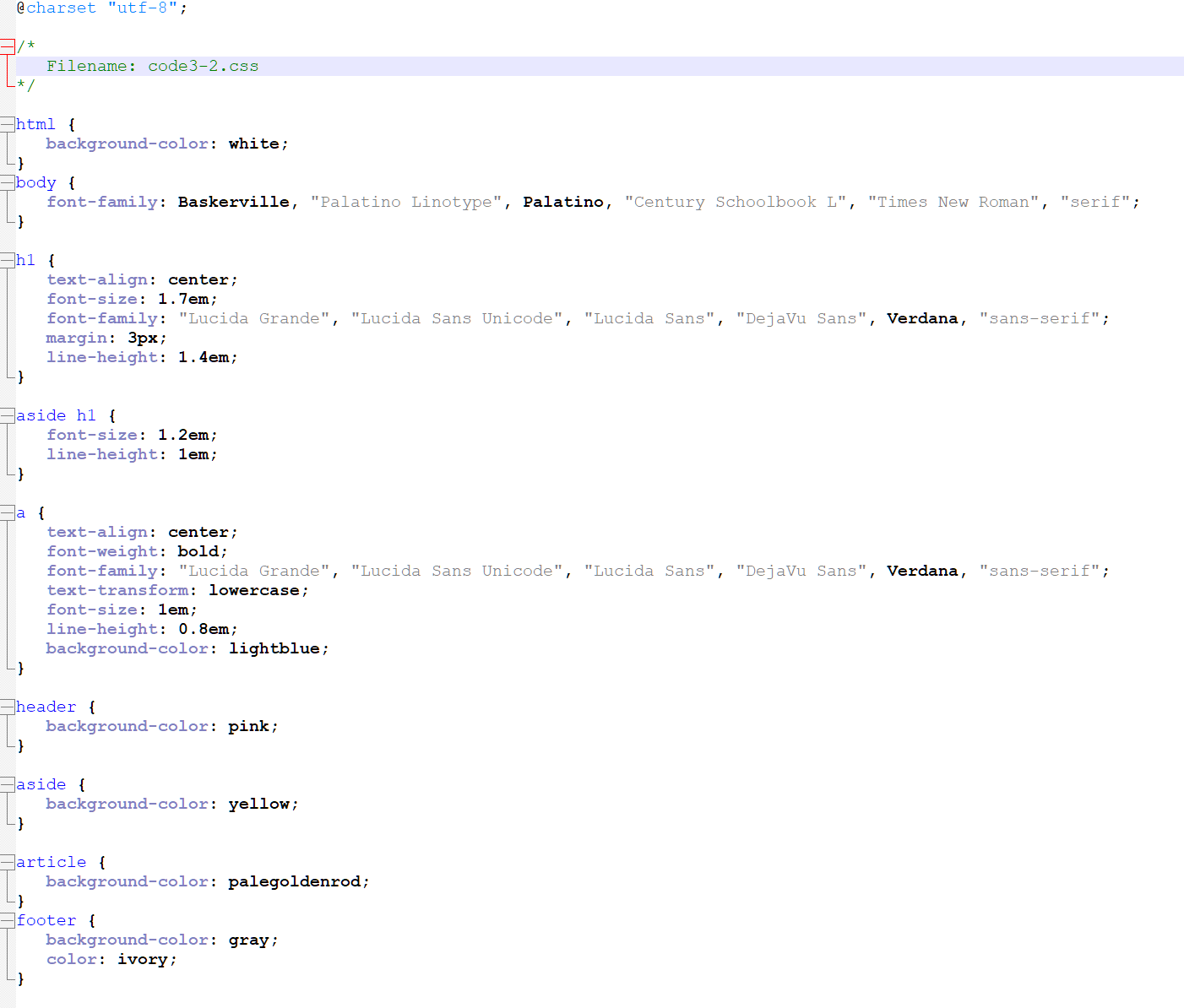Collapse the body rule block
Screen dimensions: 1184x1008
click(x=7, y=182)
